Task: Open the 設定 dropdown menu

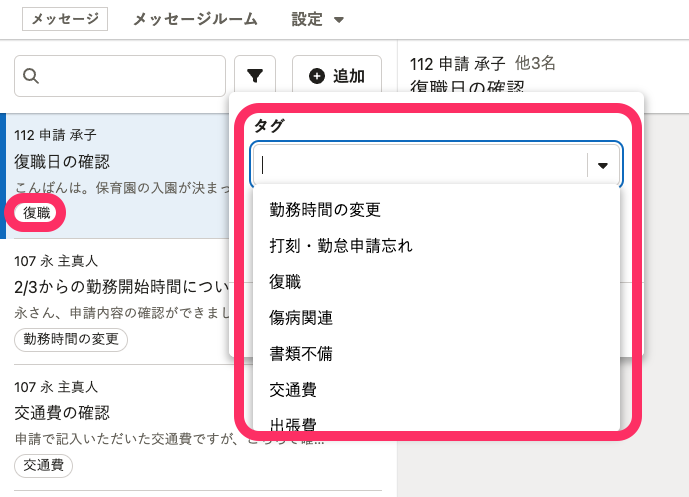Action: point(318,19)
